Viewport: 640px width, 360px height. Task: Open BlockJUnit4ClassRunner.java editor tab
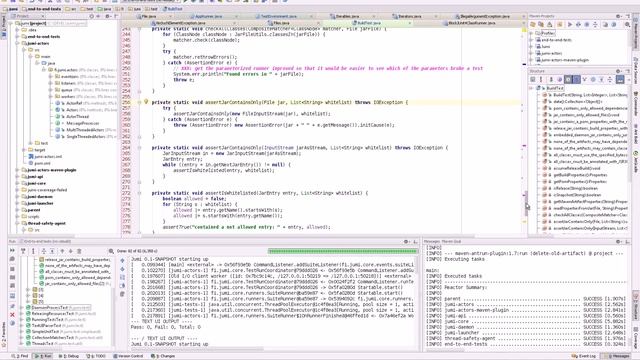pos(471,23)
